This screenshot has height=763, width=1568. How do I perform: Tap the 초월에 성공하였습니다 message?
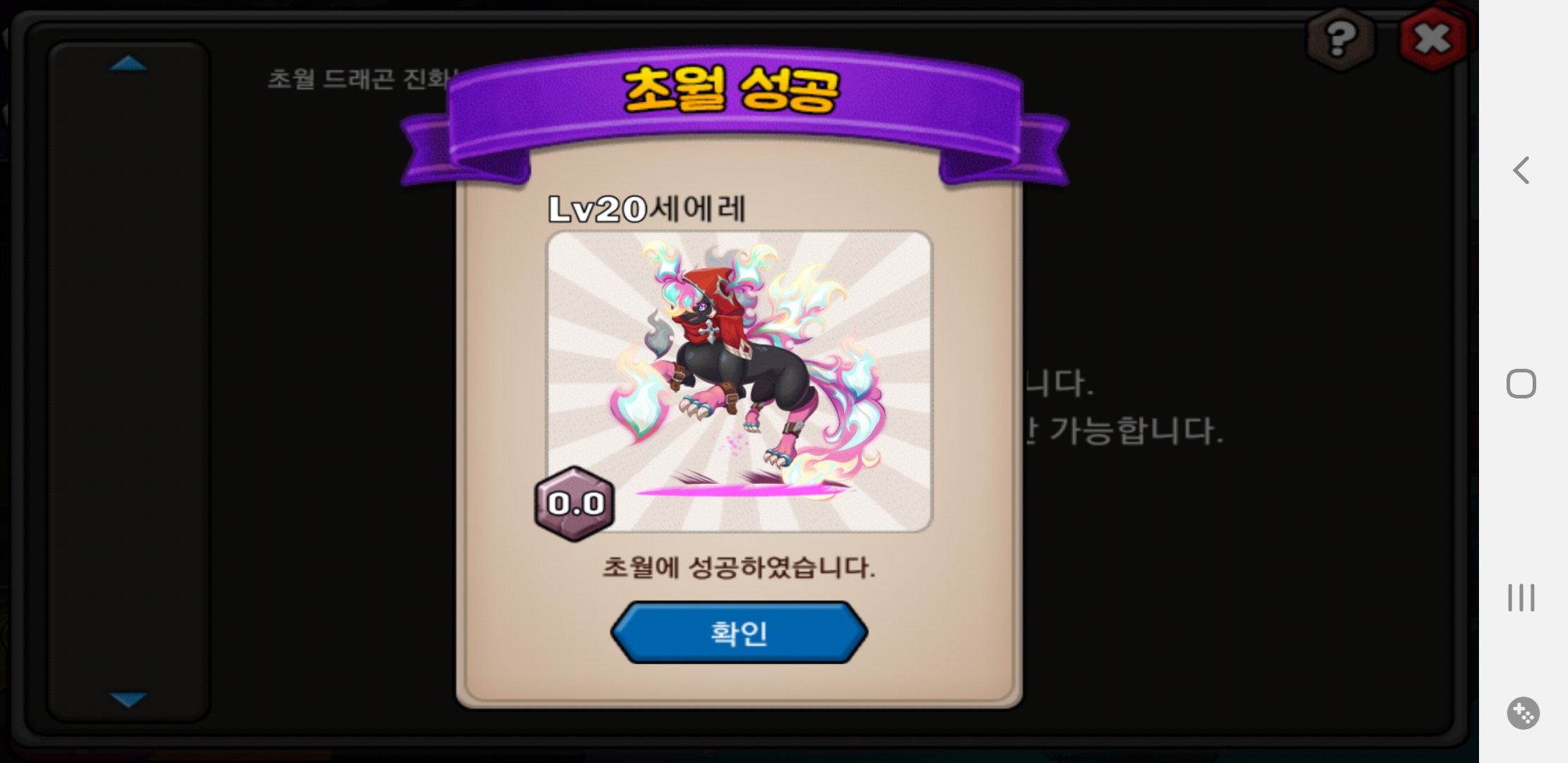tap(739, 567)
